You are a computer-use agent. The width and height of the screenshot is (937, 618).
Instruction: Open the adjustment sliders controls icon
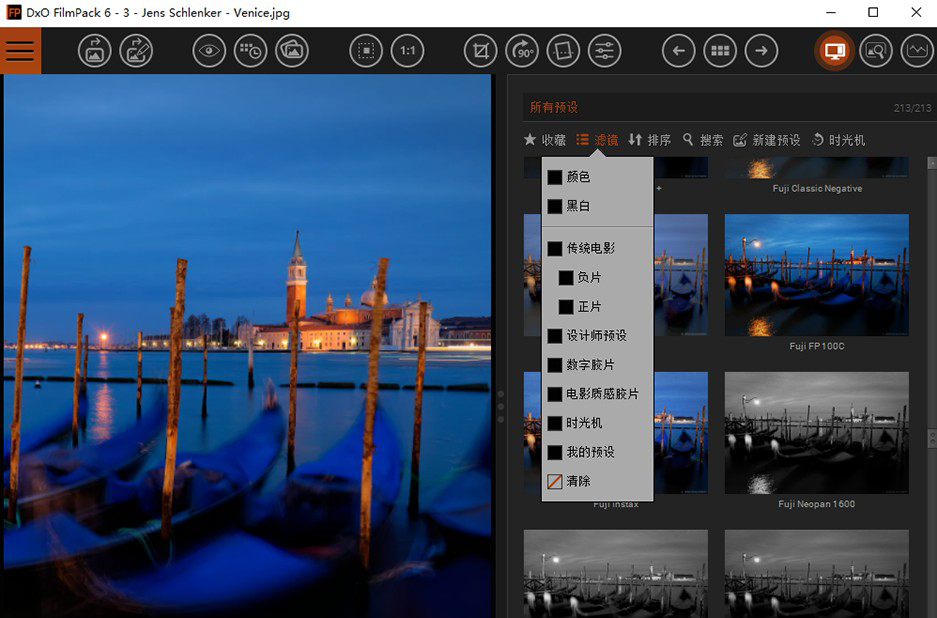605,51
